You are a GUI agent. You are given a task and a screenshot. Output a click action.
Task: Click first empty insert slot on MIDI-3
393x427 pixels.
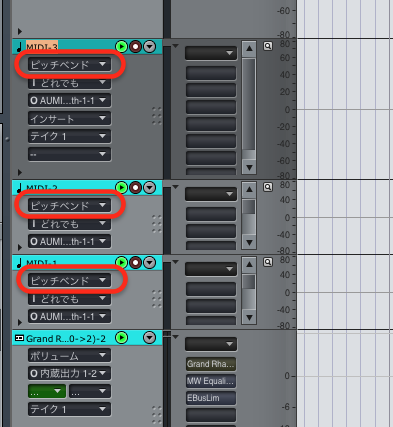211,73
